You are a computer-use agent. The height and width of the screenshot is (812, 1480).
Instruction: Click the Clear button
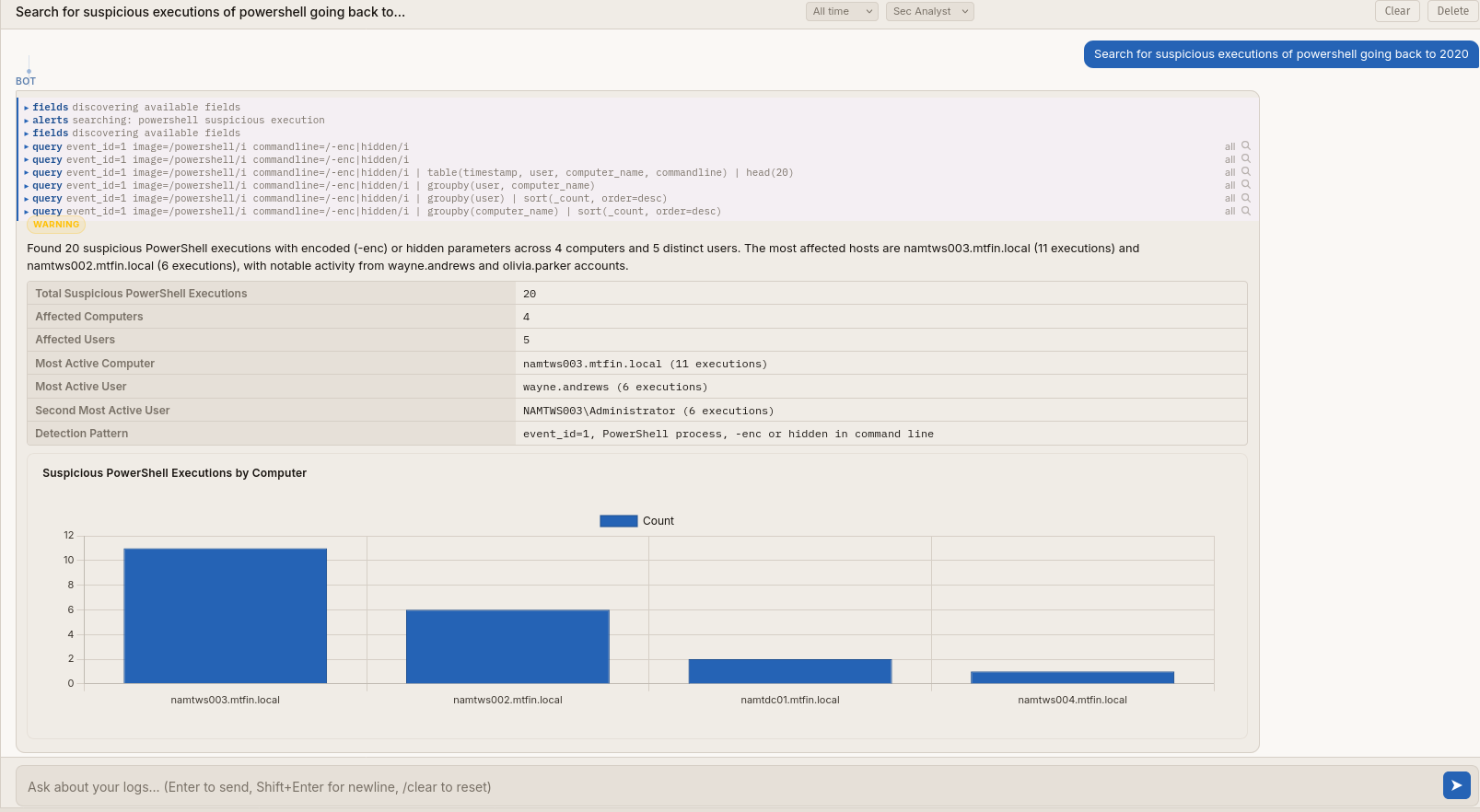pos(1397,11)
